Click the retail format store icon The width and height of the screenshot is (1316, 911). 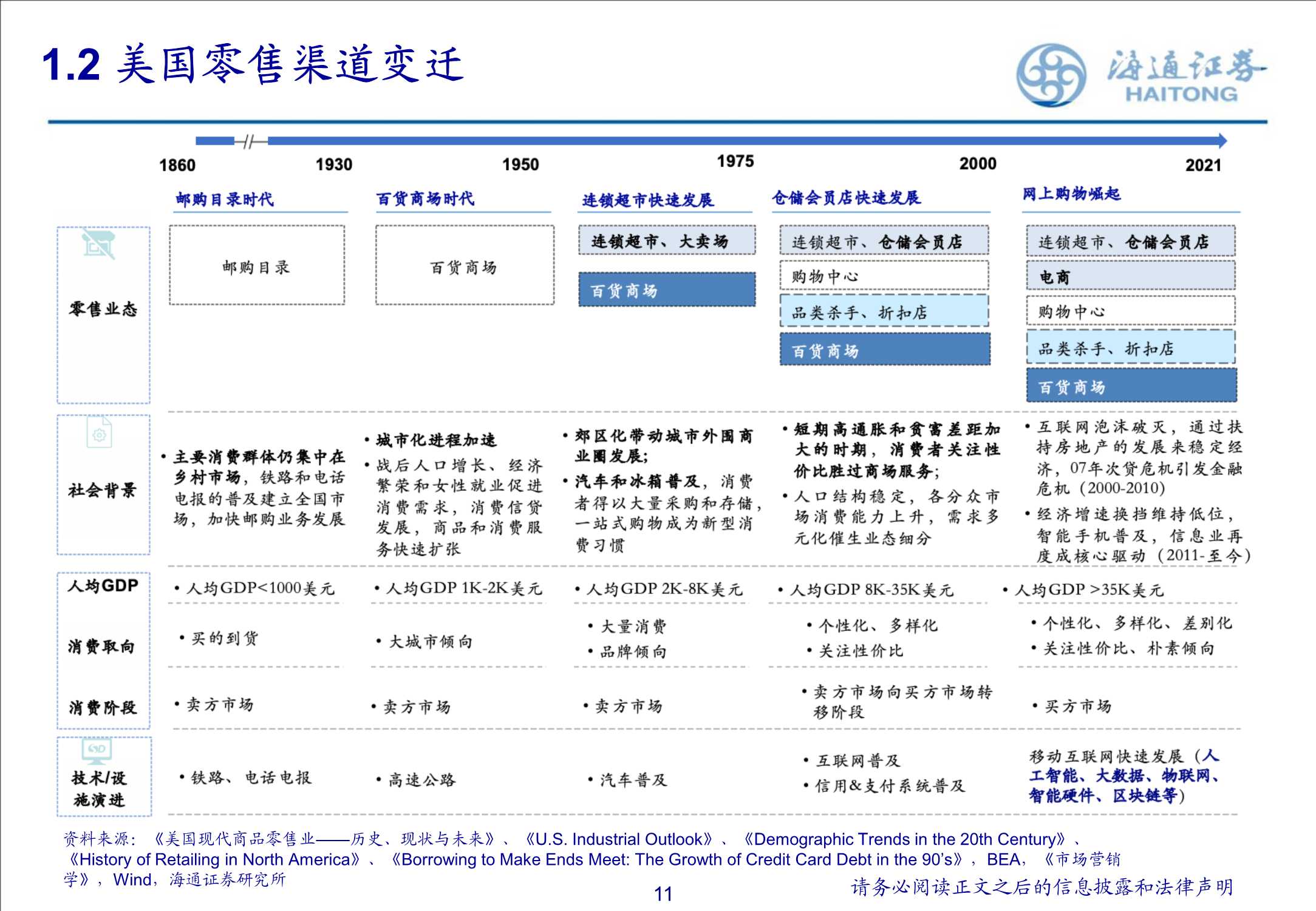coord(98,245)
